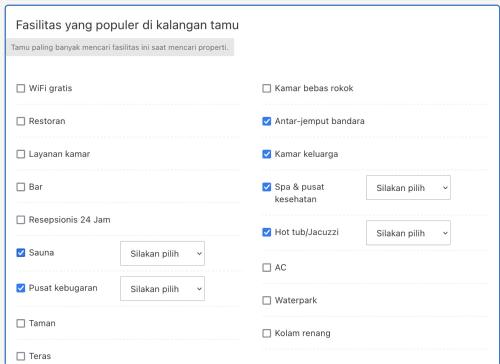Enable the WiFi gratis checkbox
The width and height of the screenshot is (500, 364).
click(x=21, y=88)
